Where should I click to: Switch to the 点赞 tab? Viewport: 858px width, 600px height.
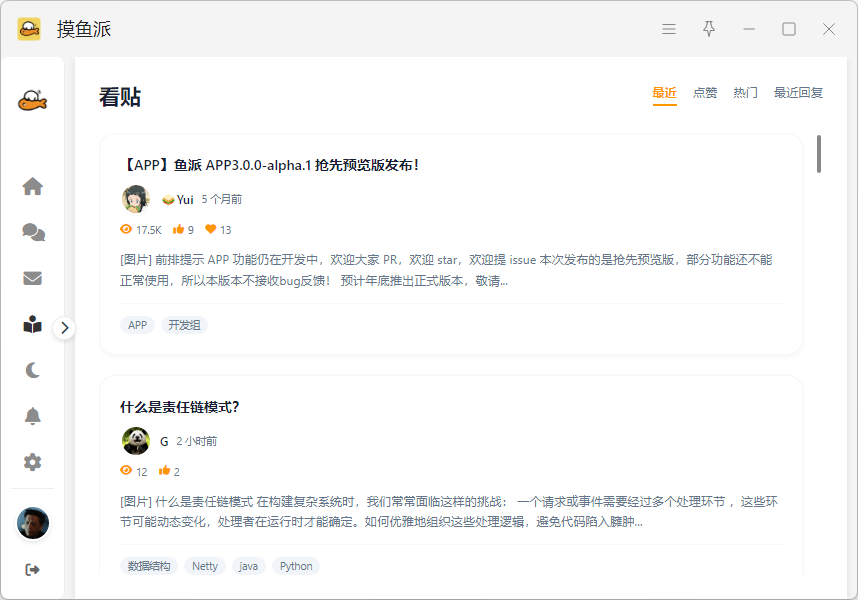pos(705,93)
